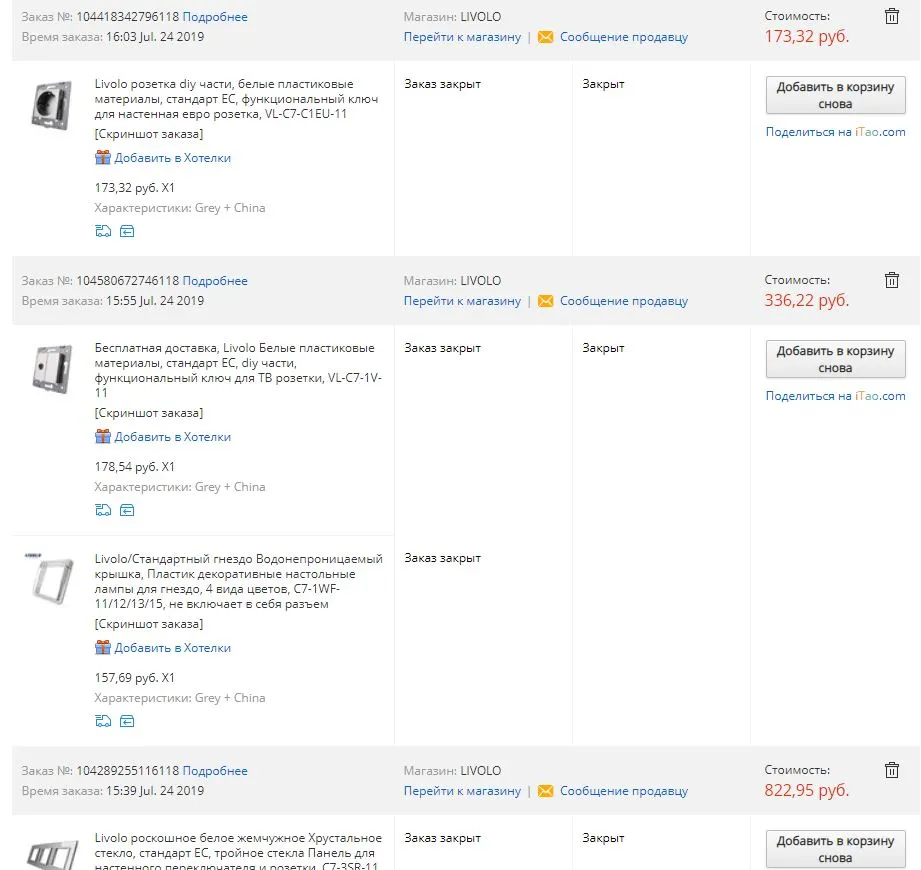Click envelope icon for the 16:03 order
Screen dimensions: 921x870
(545, 37)
